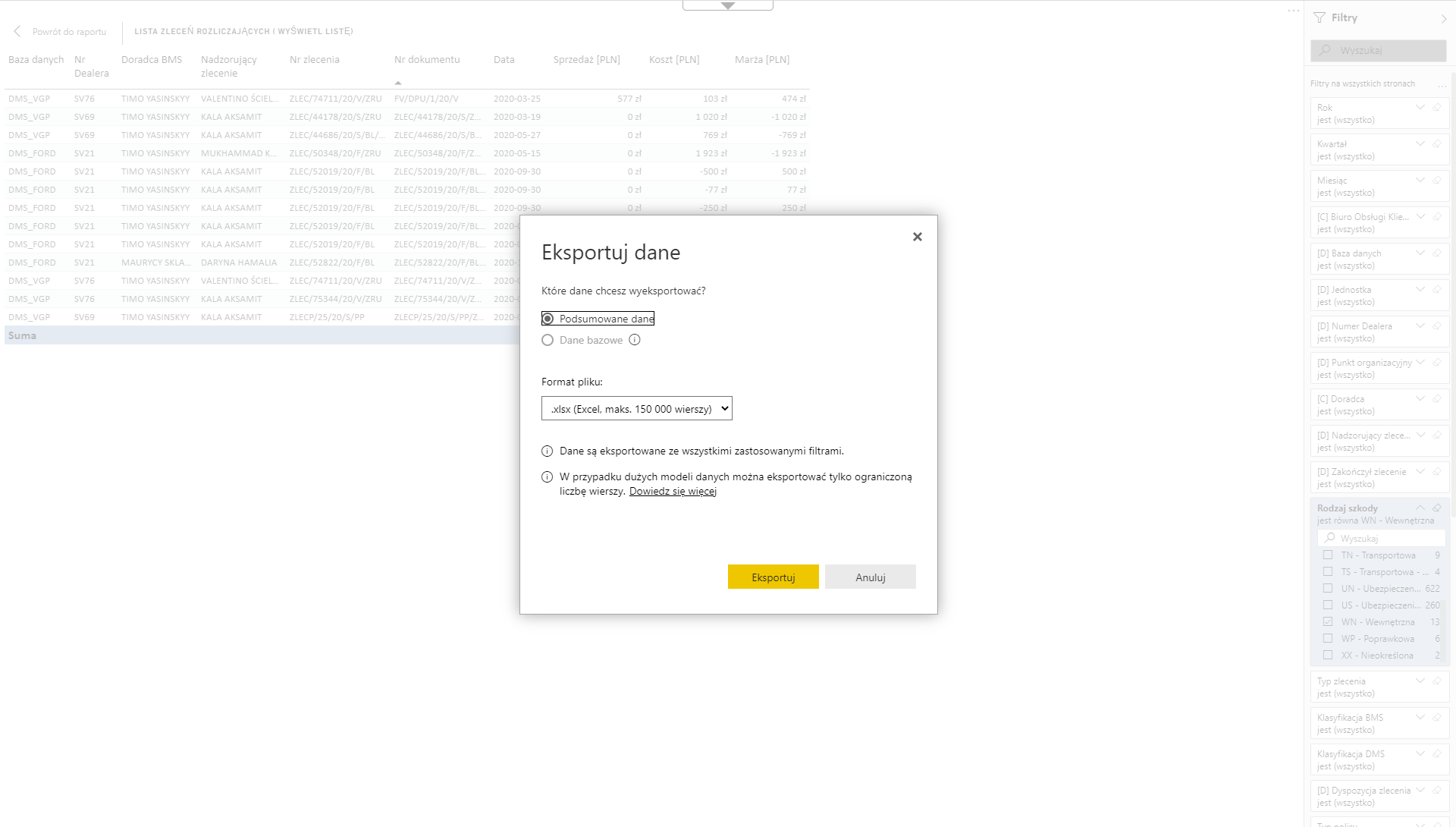The height and width of the screenshot is (827, 1456).
Task: Expand the Miesiąc filter card
Action: point(1420,181)
